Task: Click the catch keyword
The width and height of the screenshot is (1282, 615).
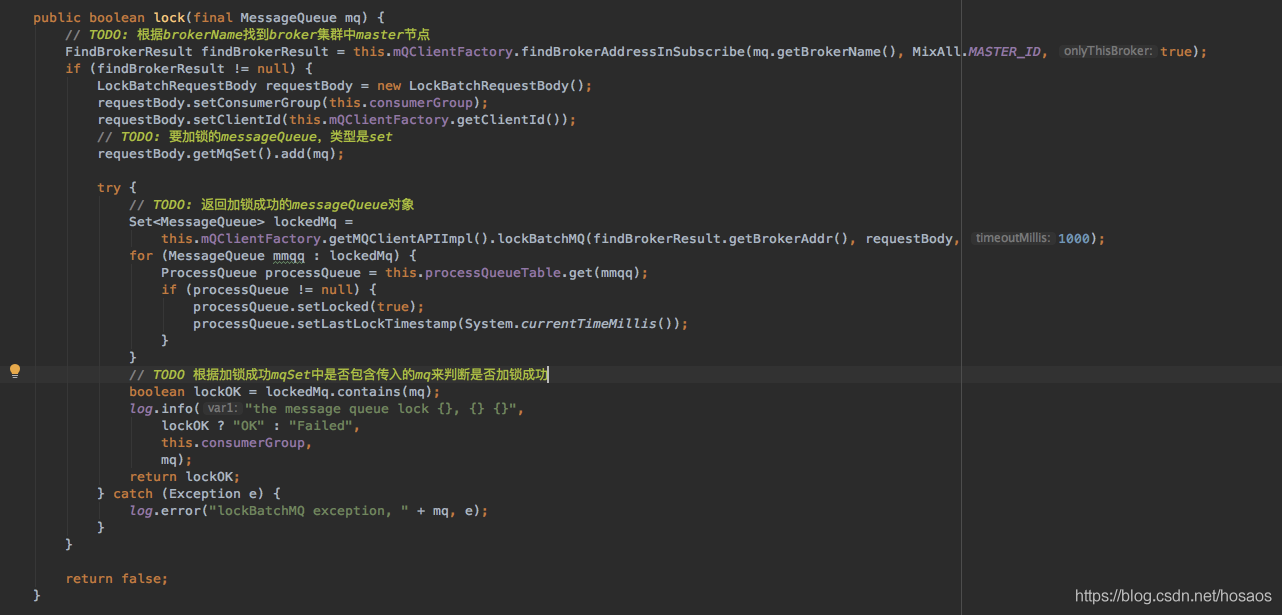Action: pyautogui.click(x=133, y=493)
